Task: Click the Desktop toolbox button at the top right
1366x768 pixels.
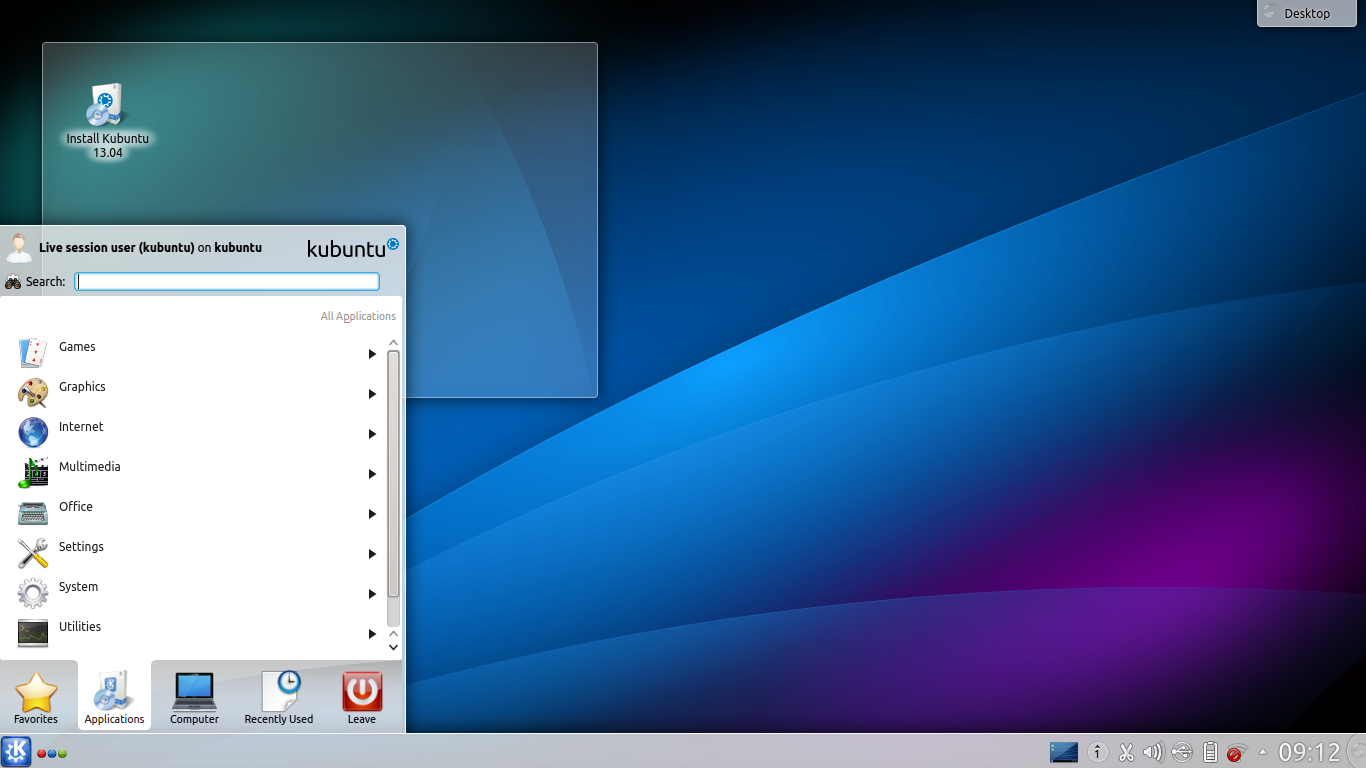Action: coord(1306,13)
